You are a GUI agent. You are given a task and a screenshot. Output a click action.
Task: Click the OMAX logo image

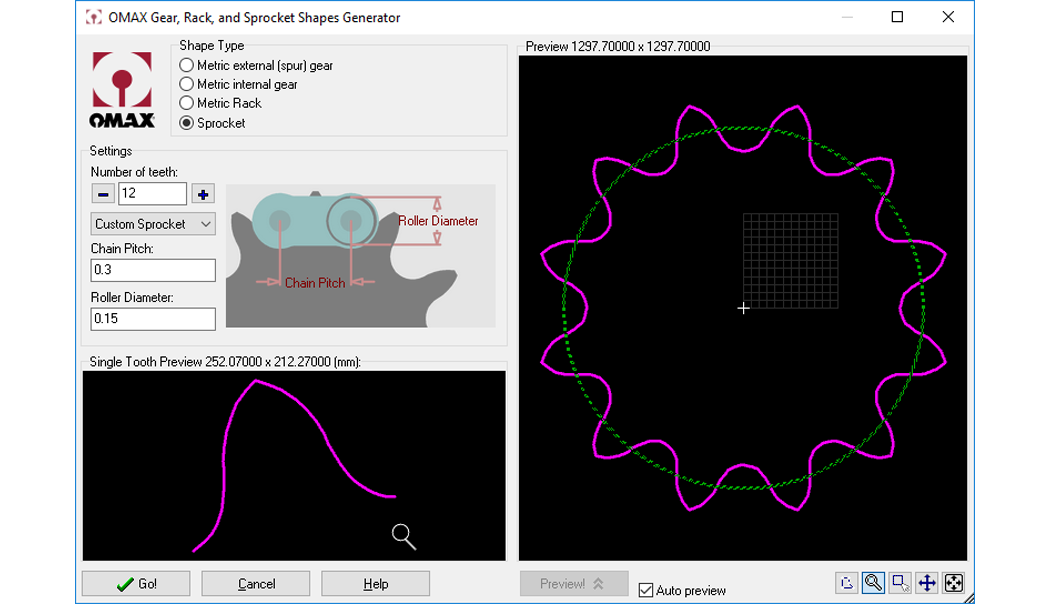pyautogui.click(x=123, y=91)
